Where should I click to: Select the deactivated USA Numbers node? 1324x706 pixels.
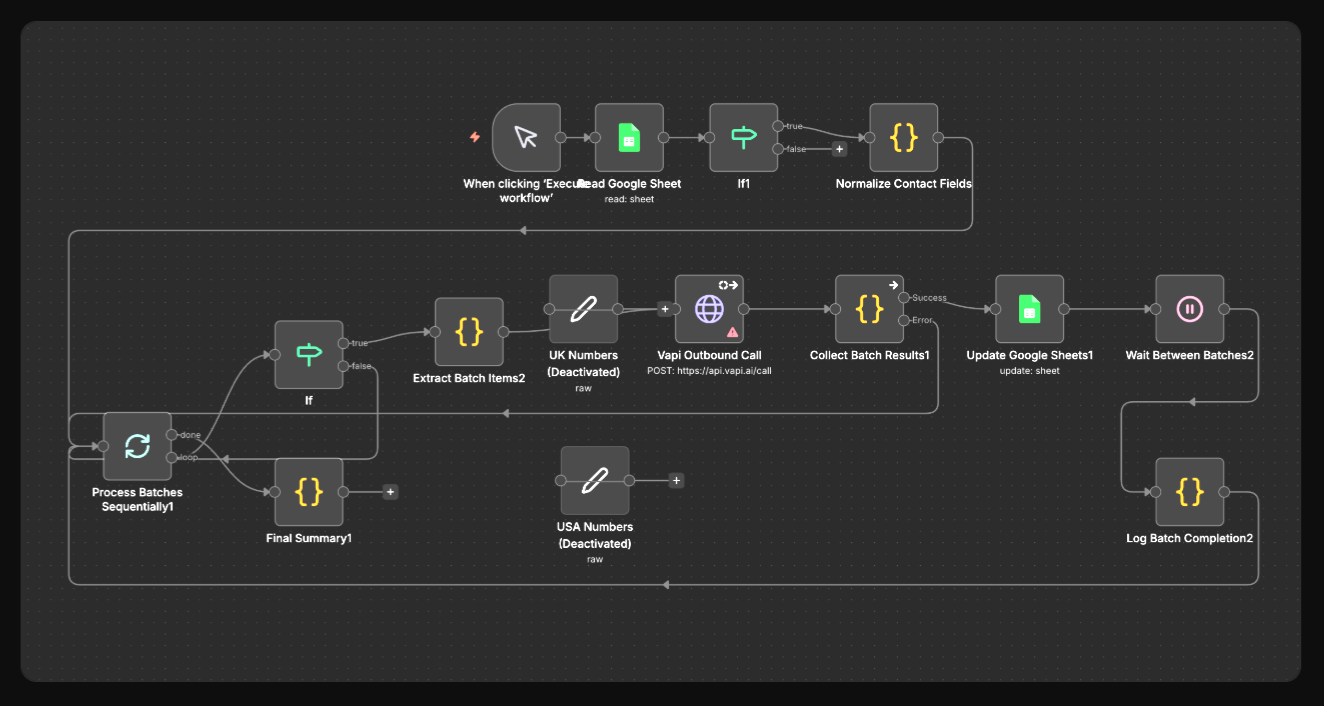click(x=594, y=480)
